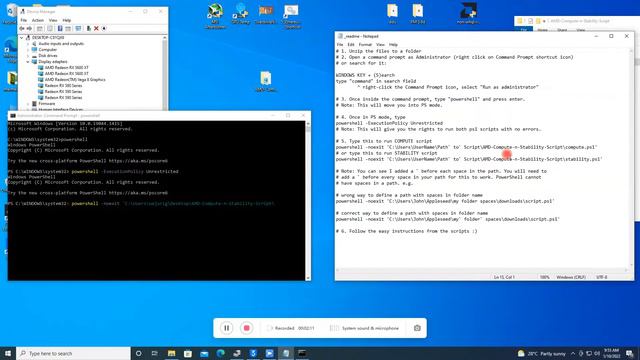Screen dimensions: 640x360
Task: Open File menu in Device Manager
Action: pyautogui.click(x=24, y=20)
